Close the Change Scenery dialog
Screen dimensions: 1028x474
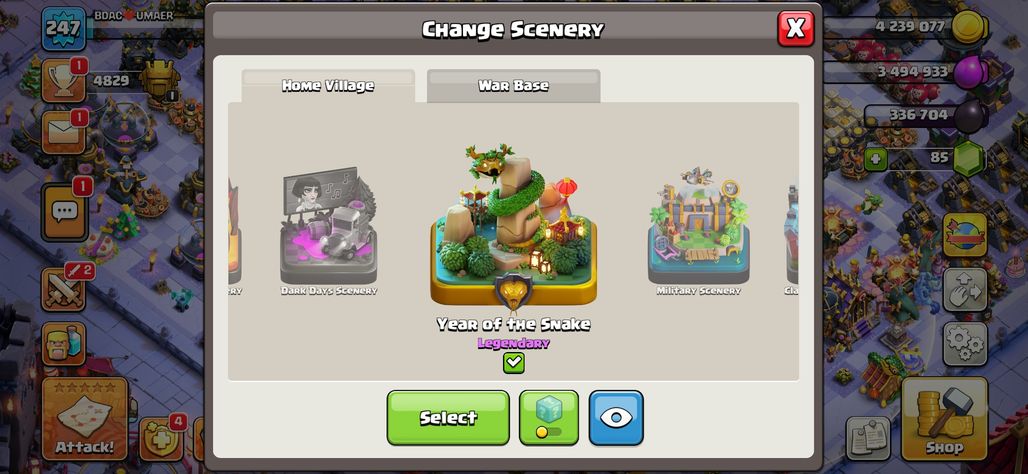pyautogui.click(x=795, y=28)
